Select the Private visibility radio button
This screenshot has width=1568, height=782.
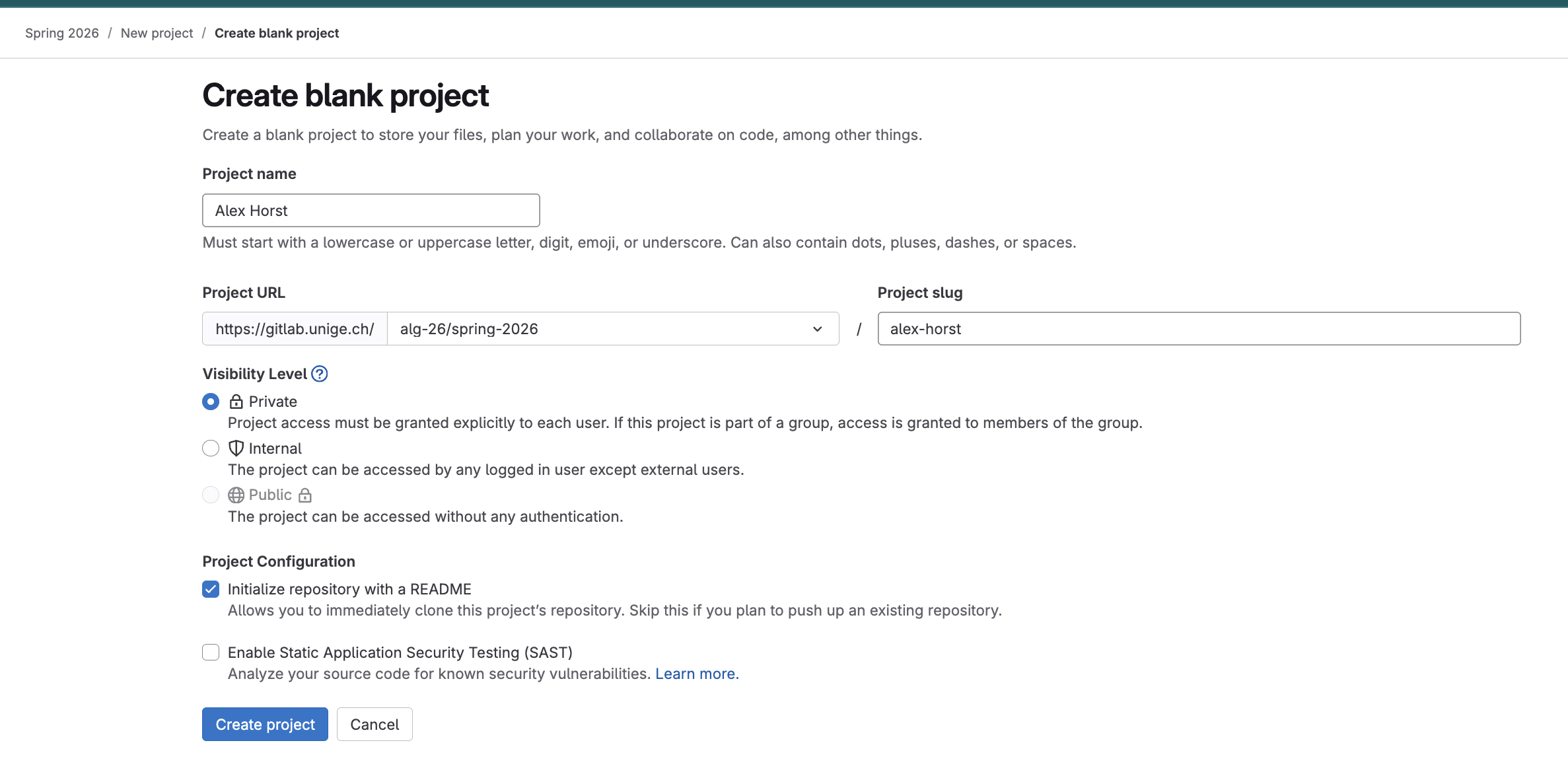pyautogui.click(x=210, y=401)
